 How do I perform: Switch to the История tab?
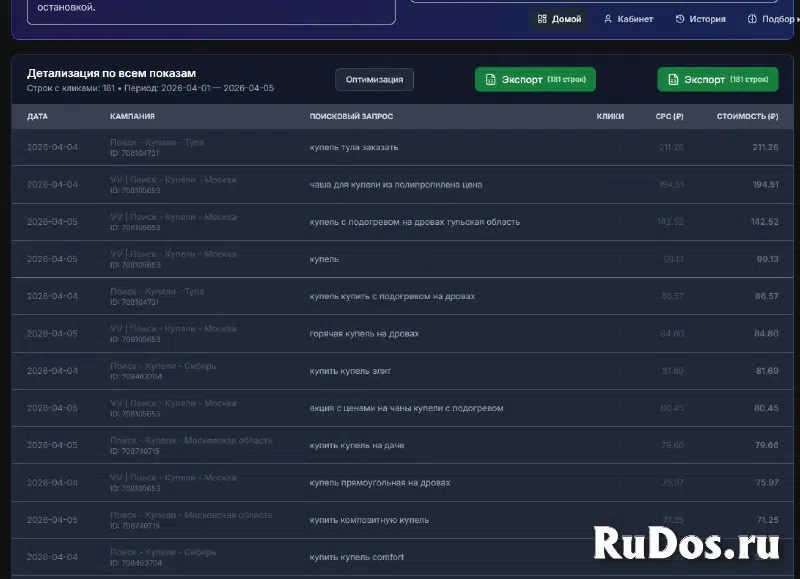[701, 19]
